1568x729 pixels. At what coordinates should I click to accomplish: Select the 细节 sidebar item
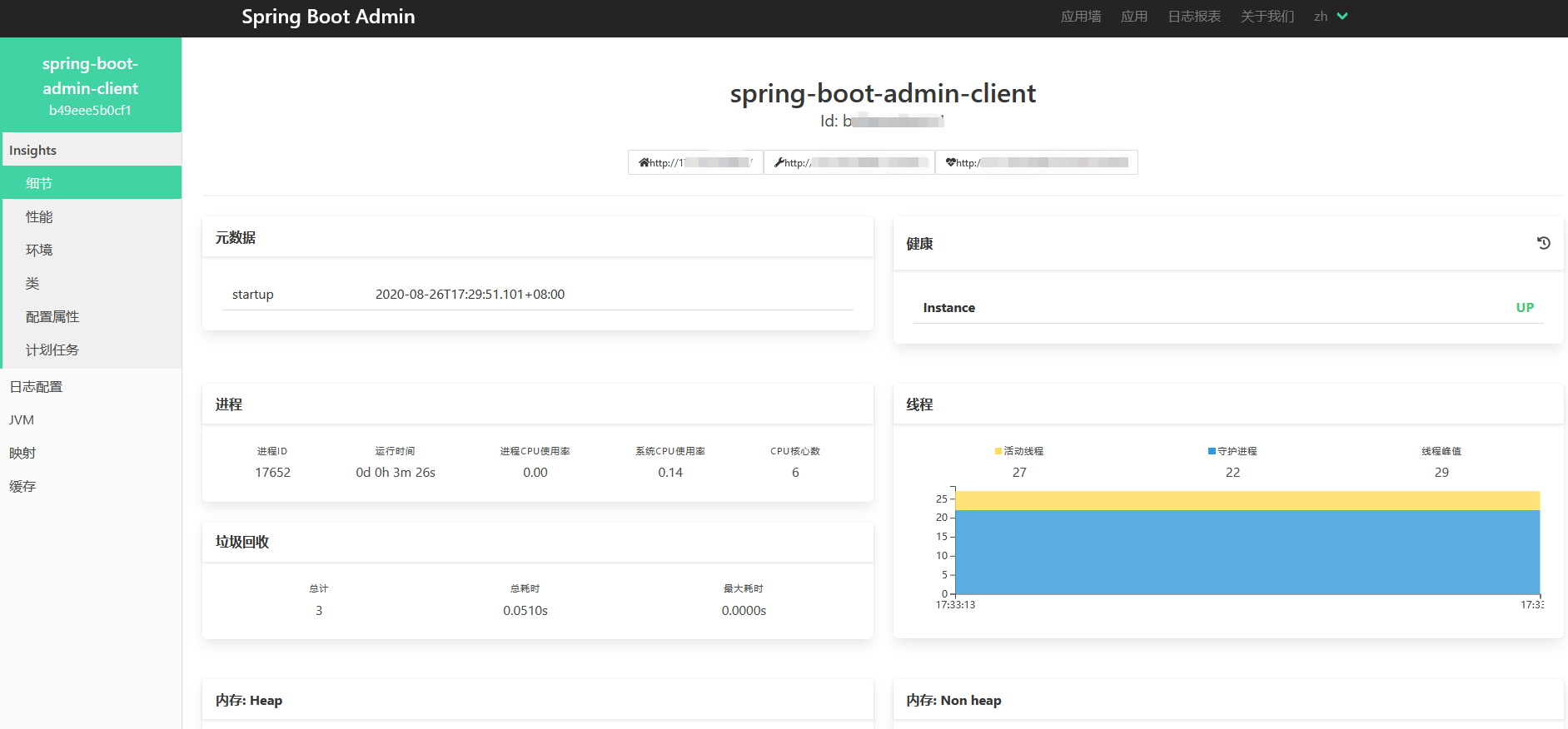(x=92, y=183)
